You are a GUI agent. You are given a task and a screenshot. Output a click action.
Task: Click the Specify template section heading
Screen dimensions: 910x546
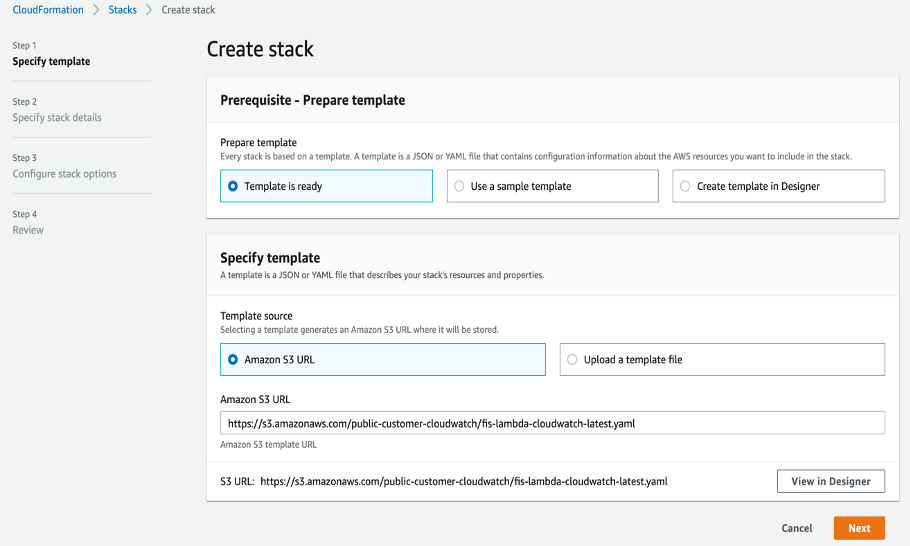click(x=270, y=258)
